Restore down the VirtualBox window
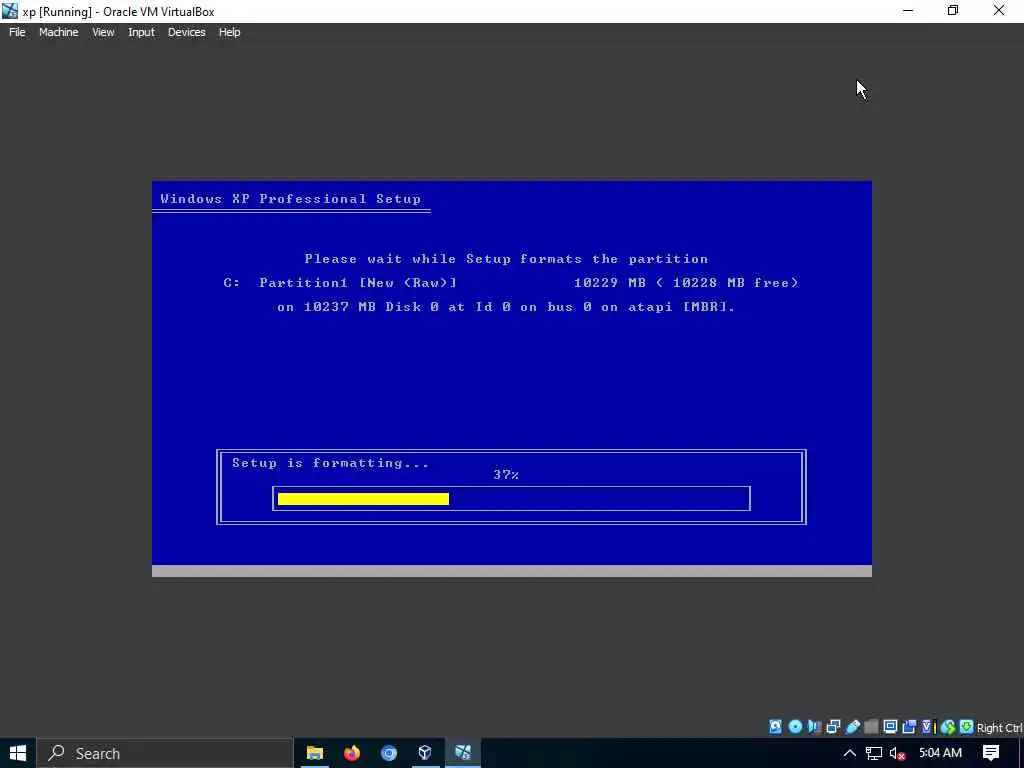The height and width of the screenshot is (768, 1024). pyautogui.click(x=953, y=11)
